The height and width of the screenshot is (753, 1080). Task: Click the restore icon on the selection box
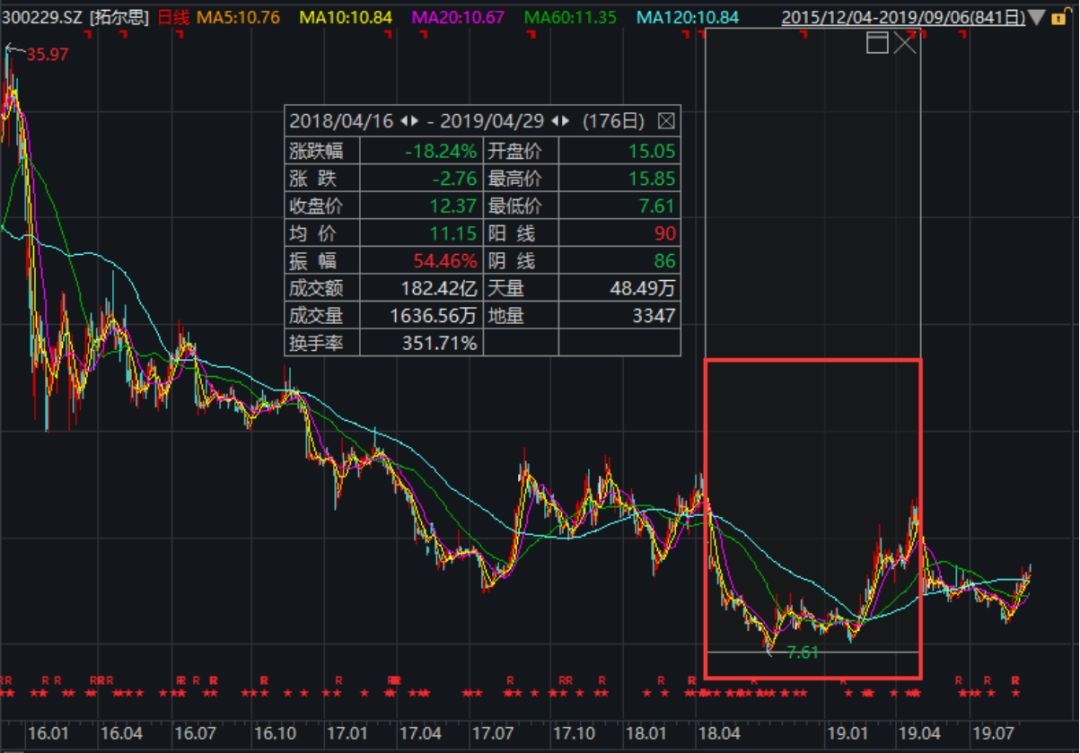tap(877, 42)
